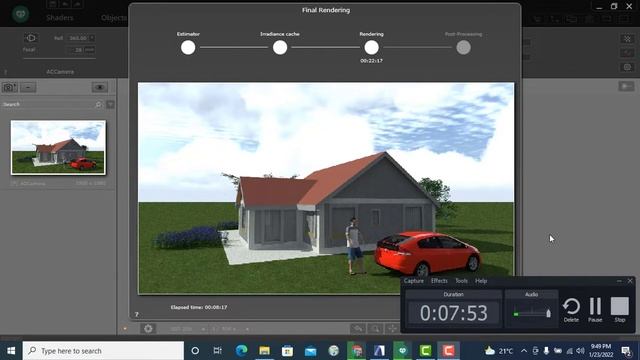Click the Estimator step circle
The image size is (640, 360).
(x=188, y=48)
